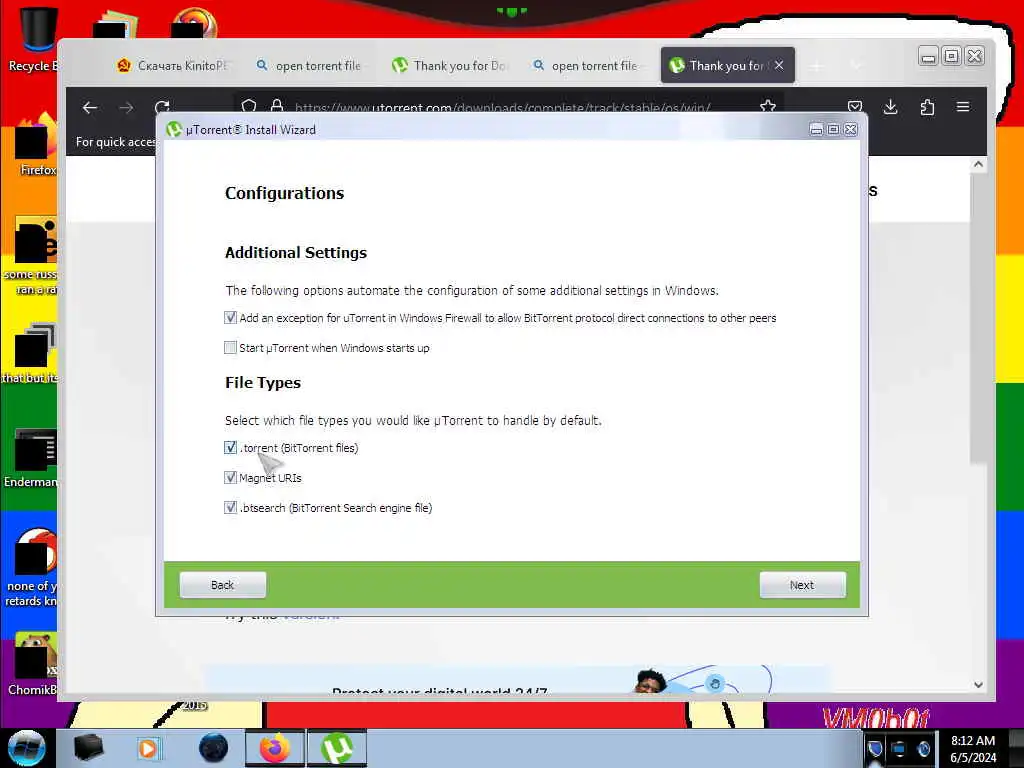Close the active 'Thank you for' tab

[x=779, y=65]
